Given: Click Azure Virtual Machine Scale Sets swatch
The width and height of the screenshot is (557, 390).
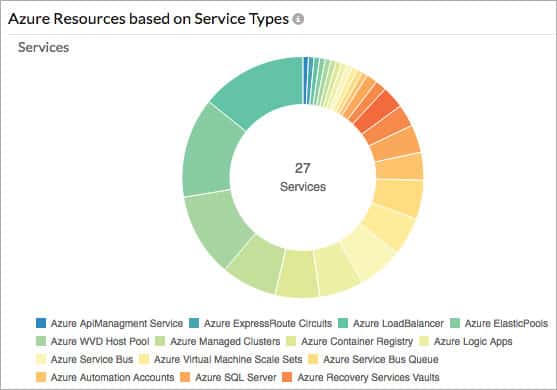Looking at the screenshot, I should tap(144, 359).
